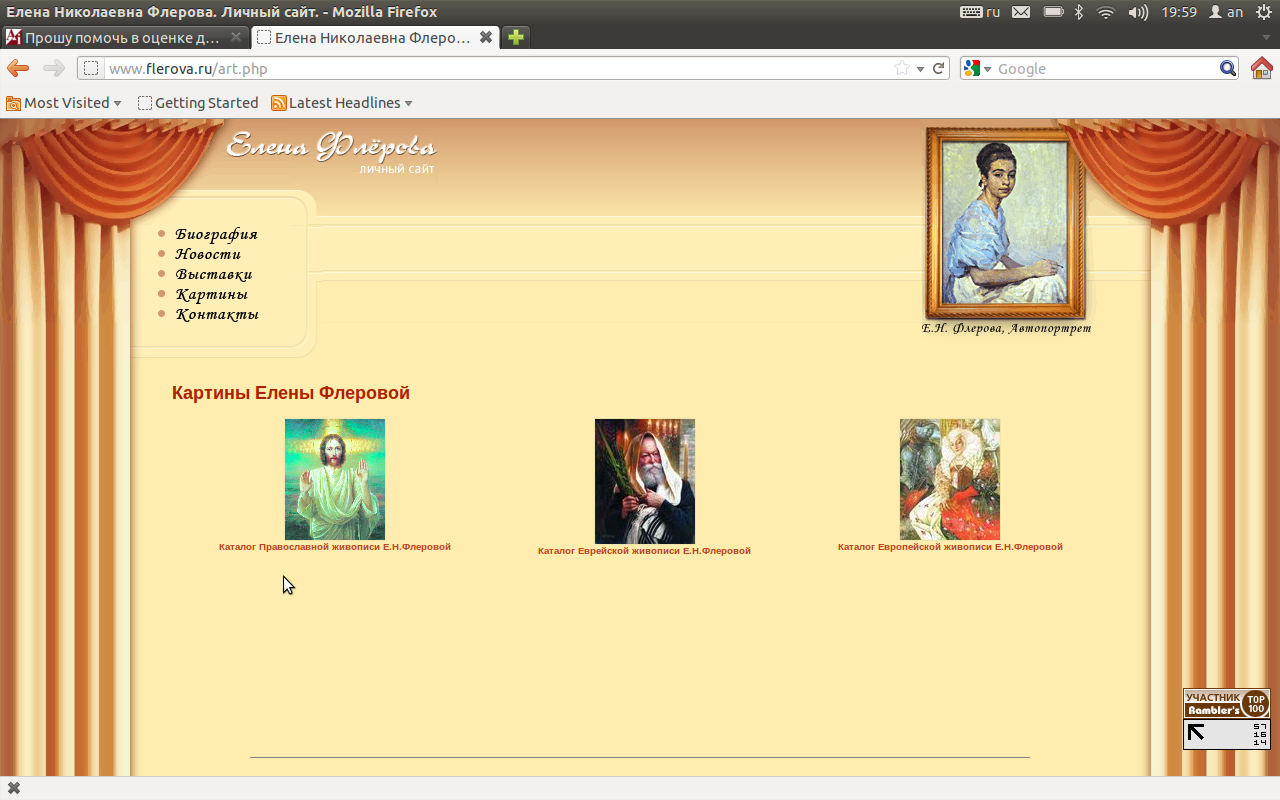Open a new tab with plus button
This screenshot has width=1280, height=800.
point(515,37)
